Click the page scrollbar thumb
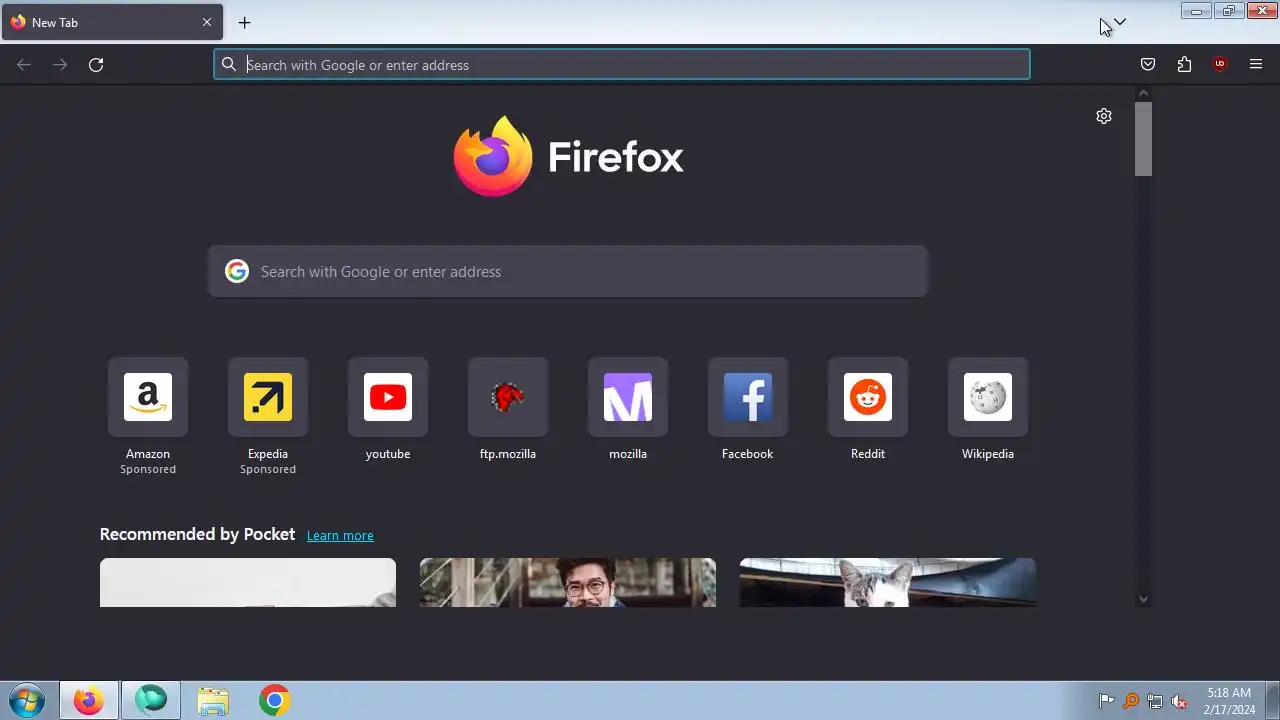 tap(1144, 138)
